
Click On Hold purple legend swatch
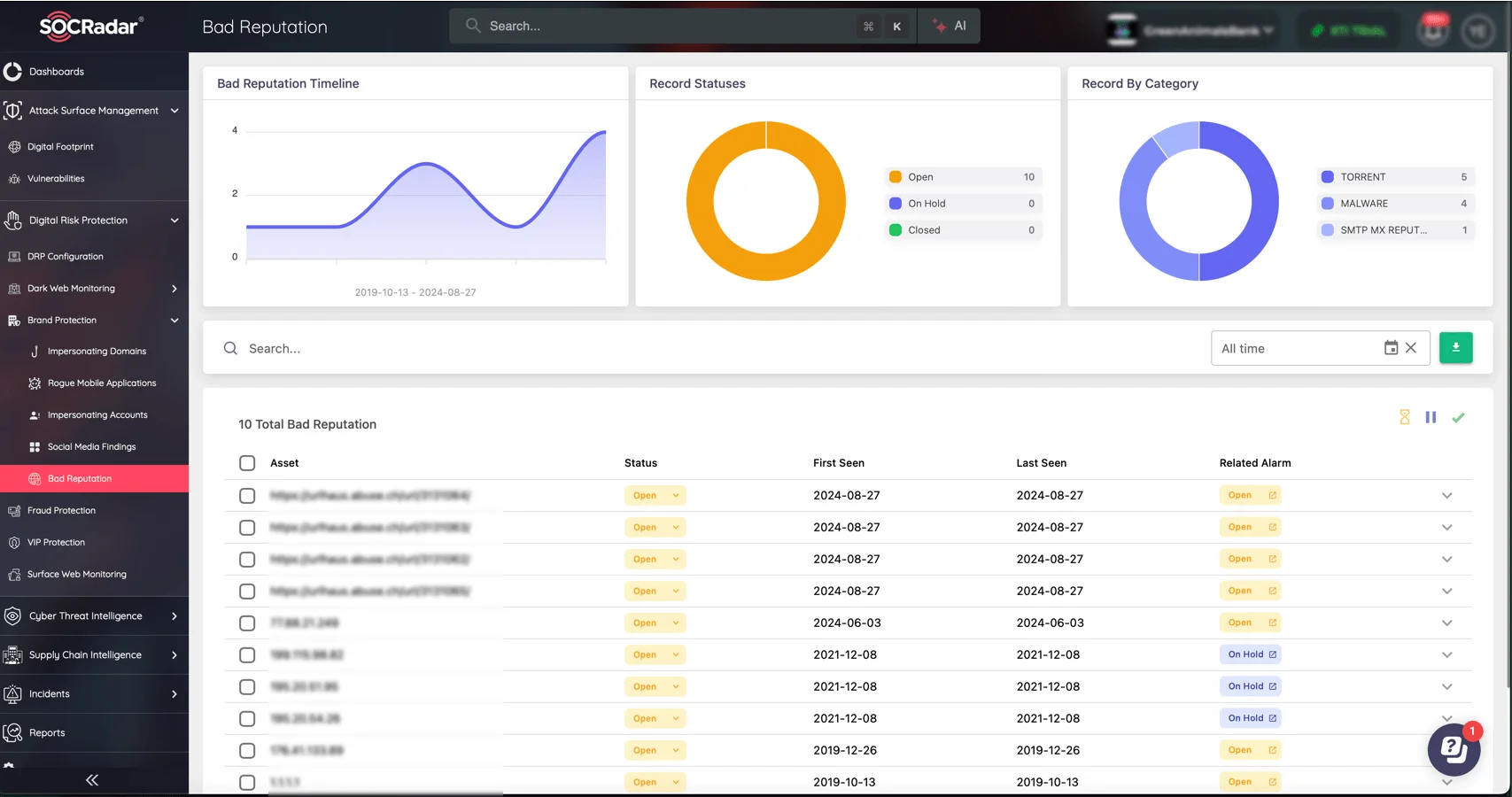click(896, 204)
